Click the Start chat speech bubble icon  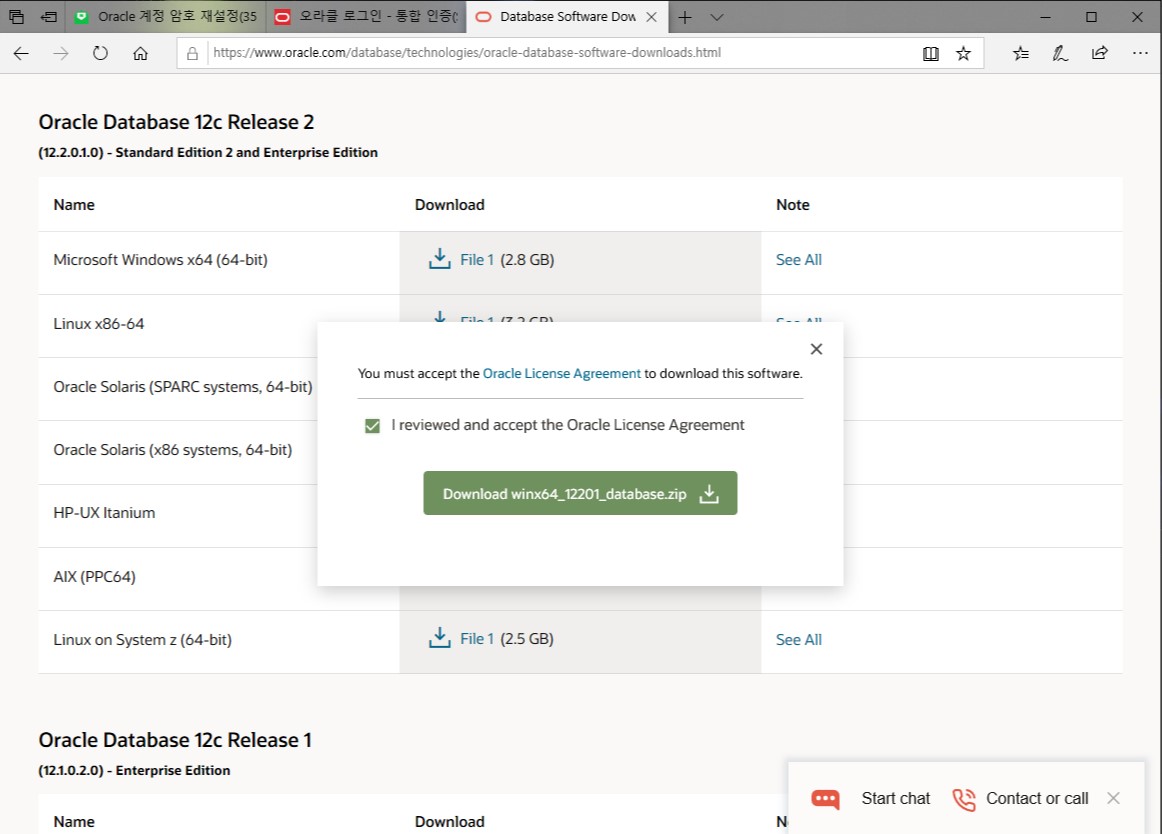click(826, 798)
